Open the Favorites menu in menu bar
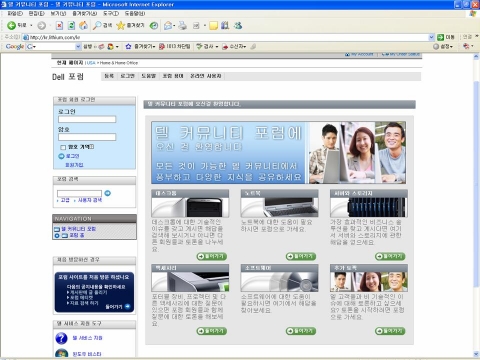Screen dimensions: 480x360 coord(84,13)
